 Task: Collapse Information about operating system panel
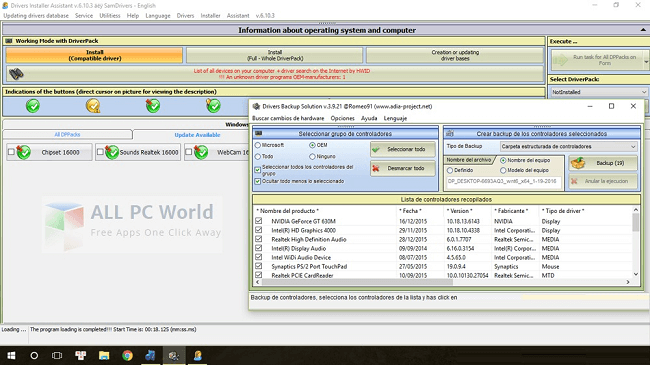coord(643,30)
